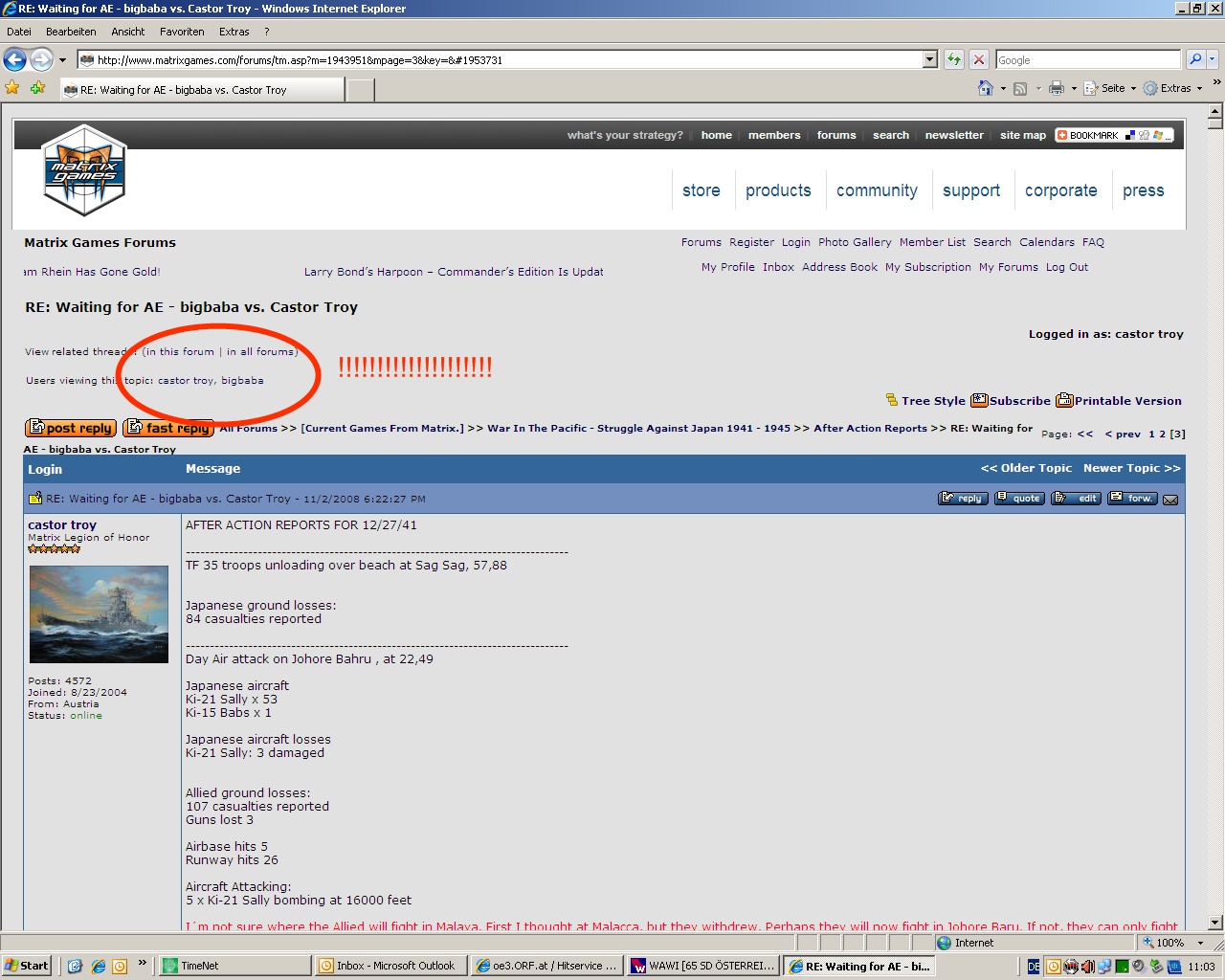The height and width of the screenshot is (980, 1225).
Task: Click the Home page icon
Action: tap(986, 88)
